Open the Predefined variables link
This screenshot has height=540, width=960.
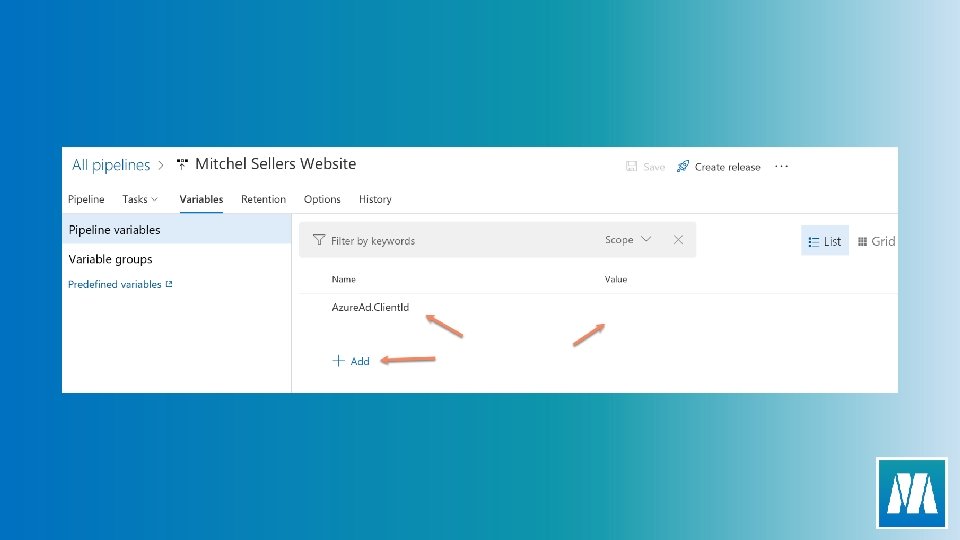point(114,284)
